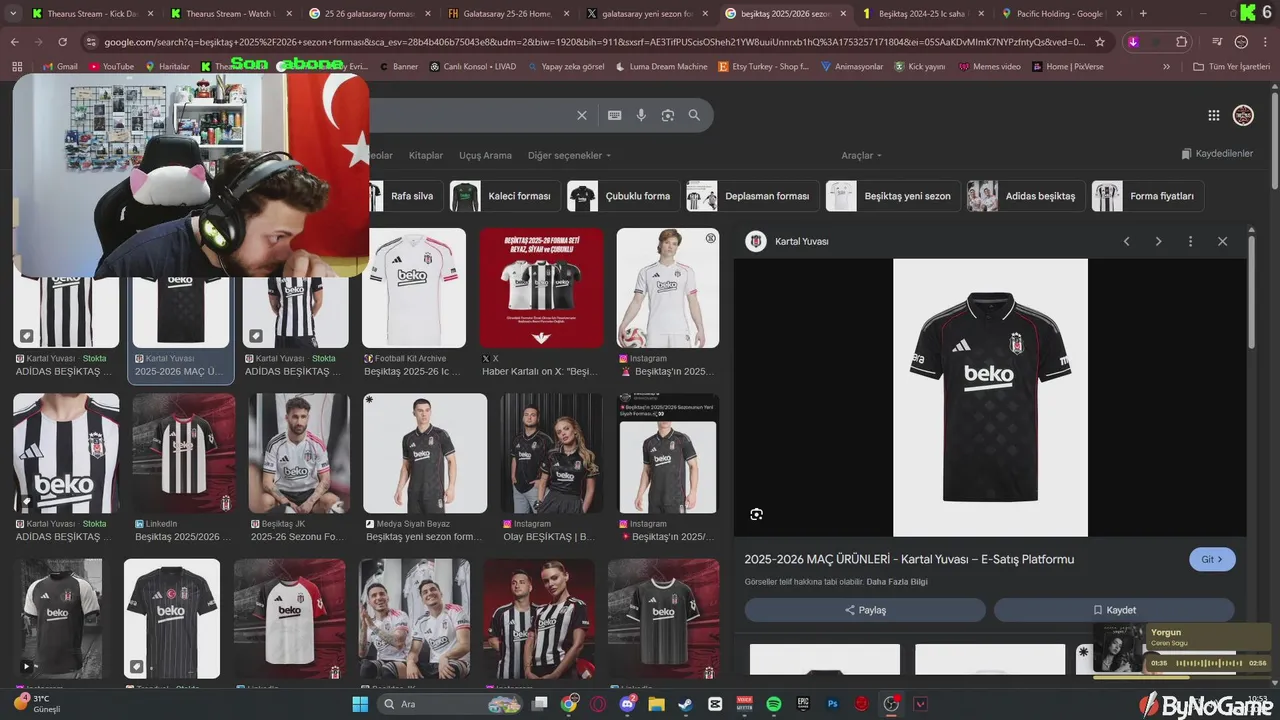Search by image using the Lens icon
Image resolution: width=1280 pixels, height=720 pixels.
tap(668, 115)
